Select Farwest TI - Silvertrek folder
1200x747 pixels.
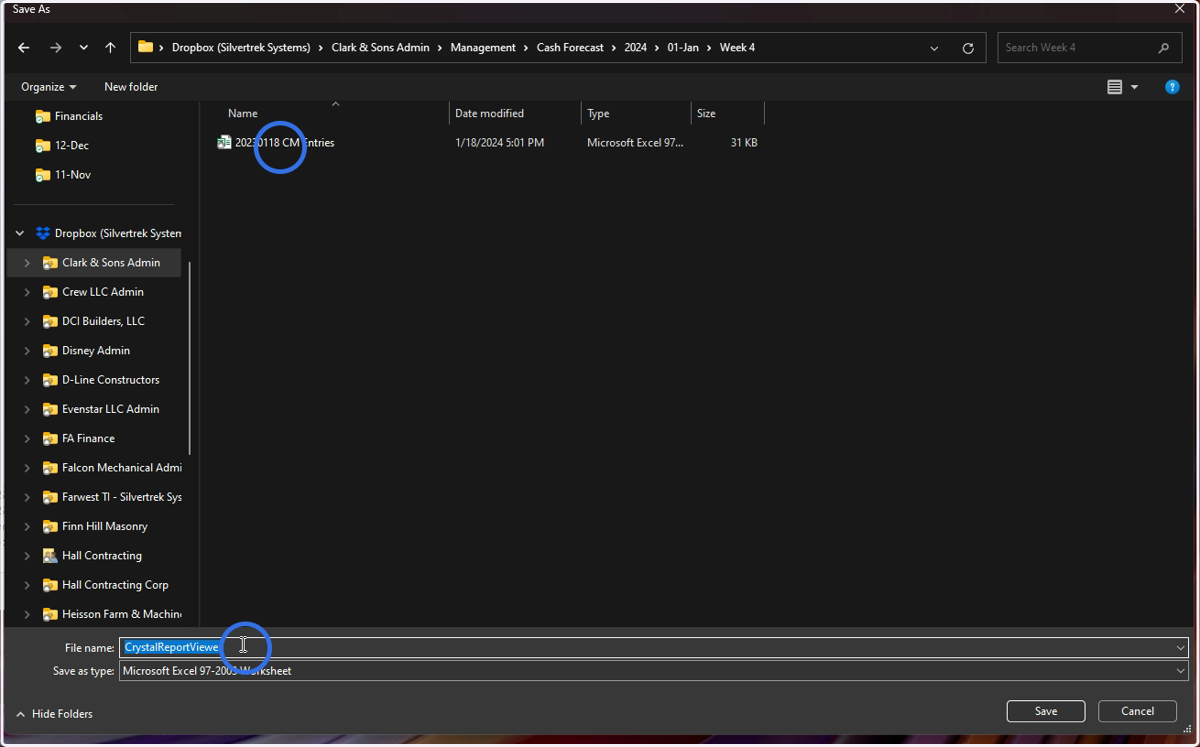[x=121, y=497]
